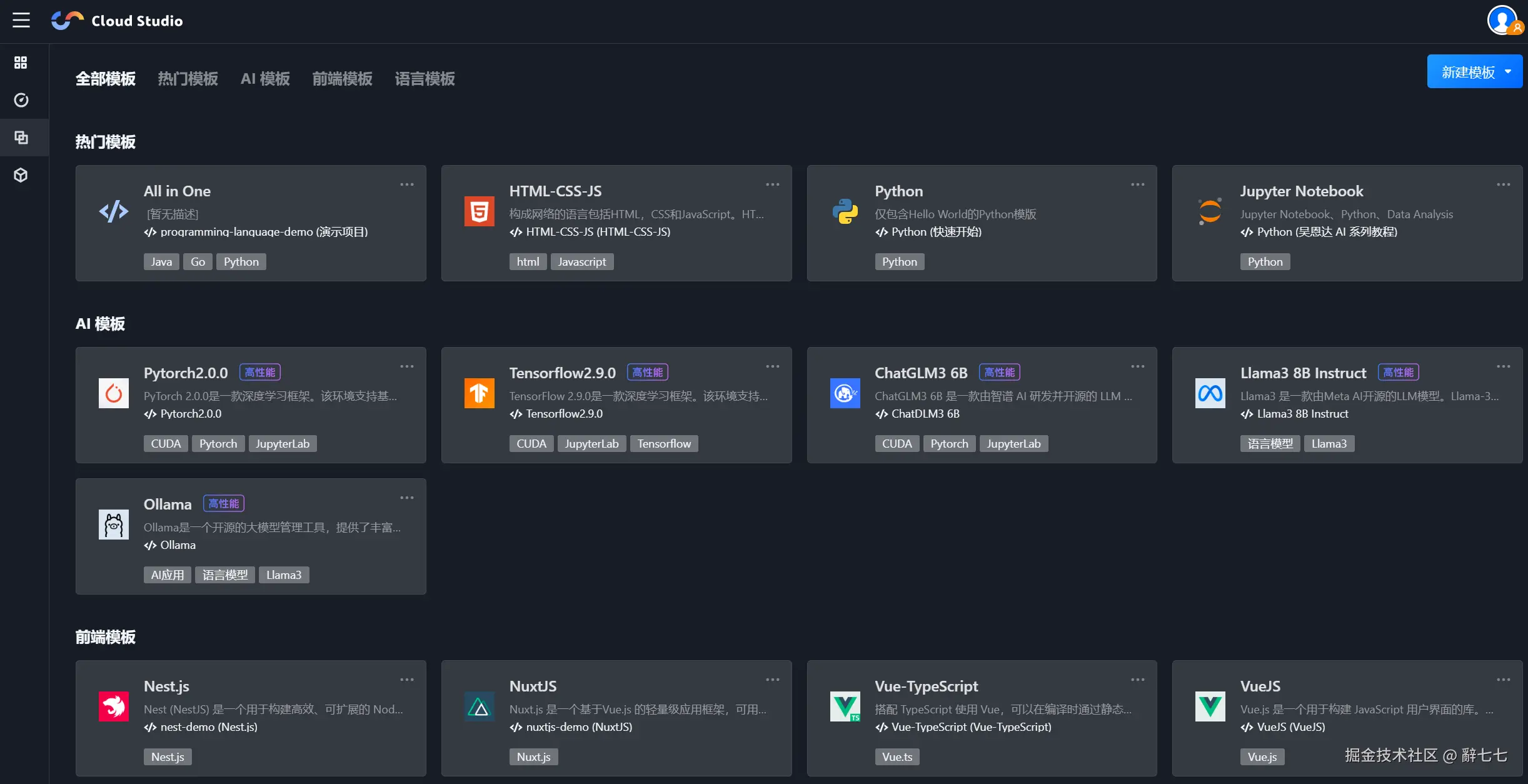1528x784 pixels.
Task: Switch to the AI 模板 tab
Action: click(265, 79)
